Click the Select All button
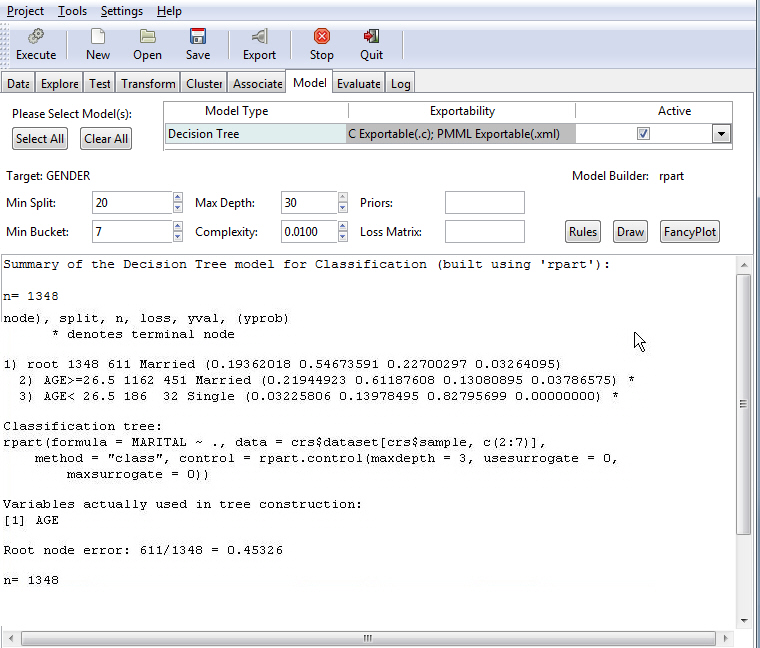 40,139
